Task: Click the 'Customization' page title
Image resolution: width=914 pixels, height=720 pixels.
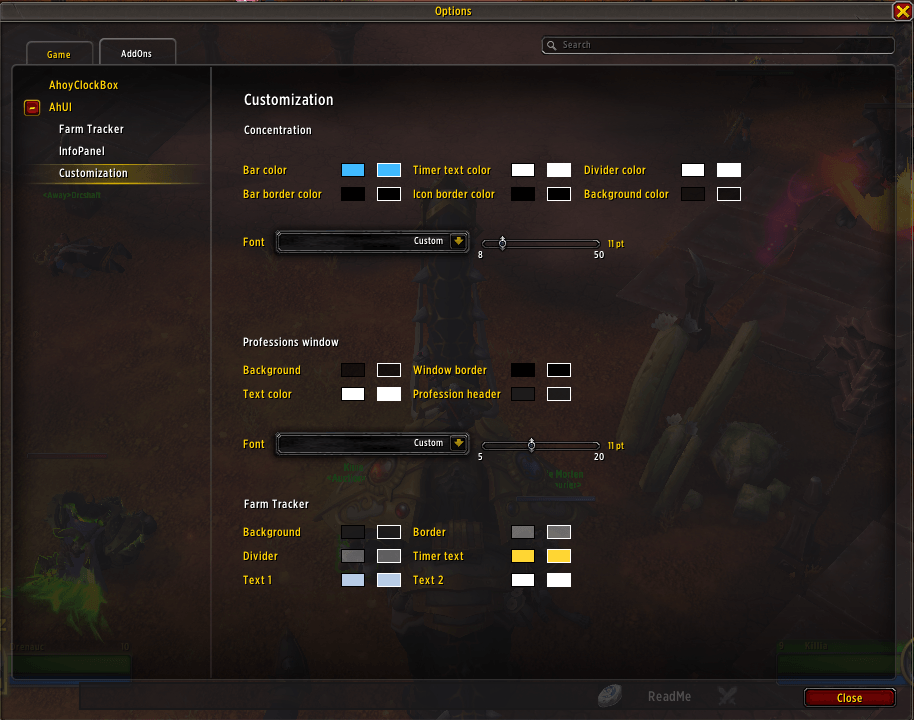Action: pos(289,100)
